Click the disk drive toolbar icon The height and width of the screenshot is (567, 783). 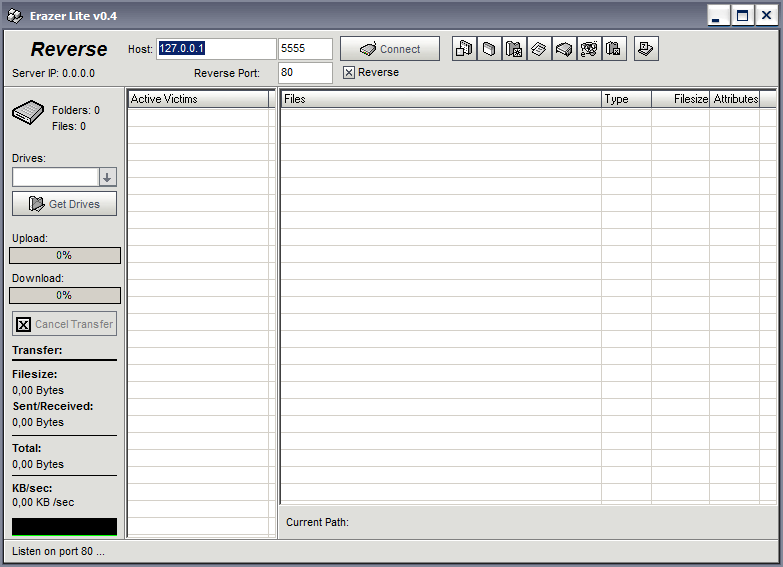564,49
